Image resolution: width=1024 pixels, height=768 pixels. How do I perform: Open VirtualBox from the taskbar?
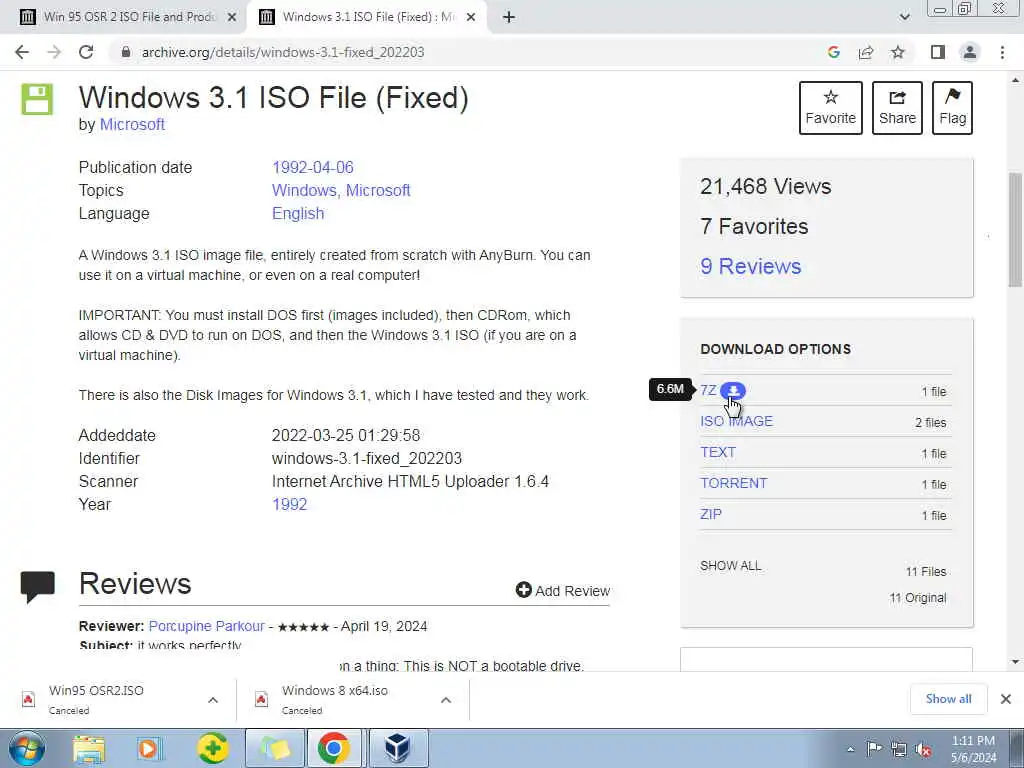(396, 748)
